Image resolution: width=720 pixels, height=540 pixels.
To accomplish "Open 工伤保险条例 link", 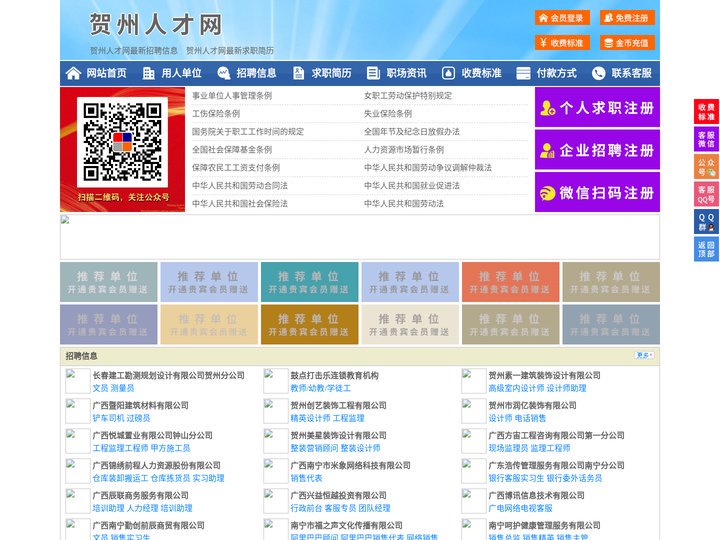I will pyautogui.click(x=216, y=113).
